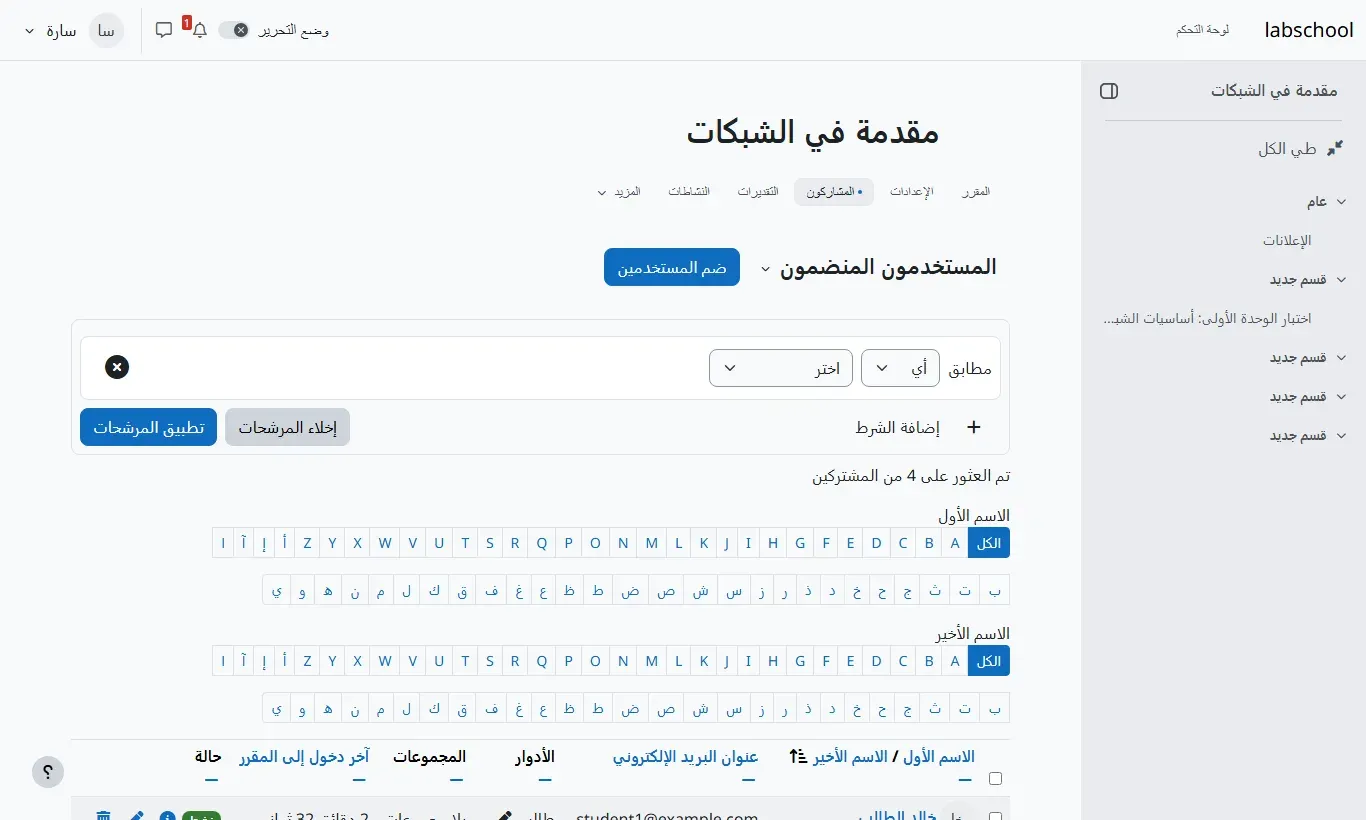Toggle edit mode switch
Screen dimensions: 1366x820
[233, 30]
